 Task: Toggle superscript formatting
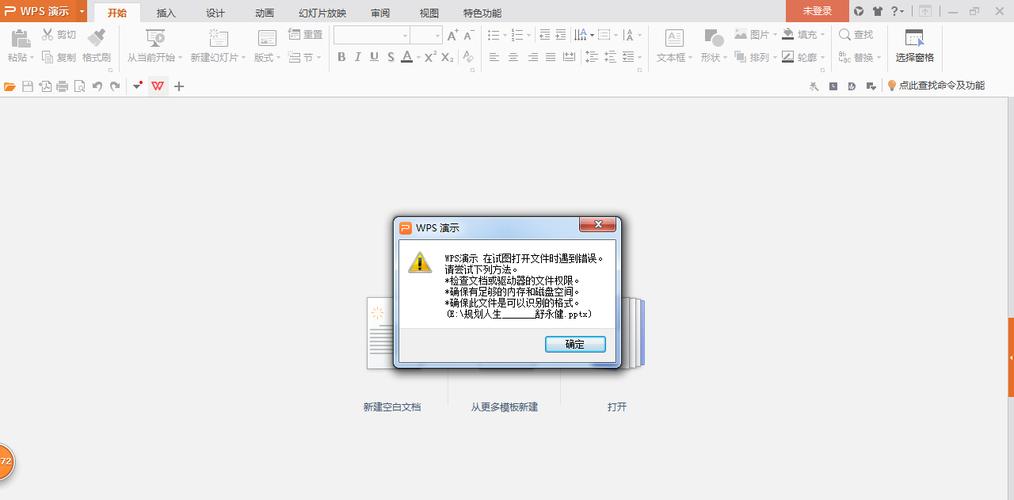(x=431, y=57)
